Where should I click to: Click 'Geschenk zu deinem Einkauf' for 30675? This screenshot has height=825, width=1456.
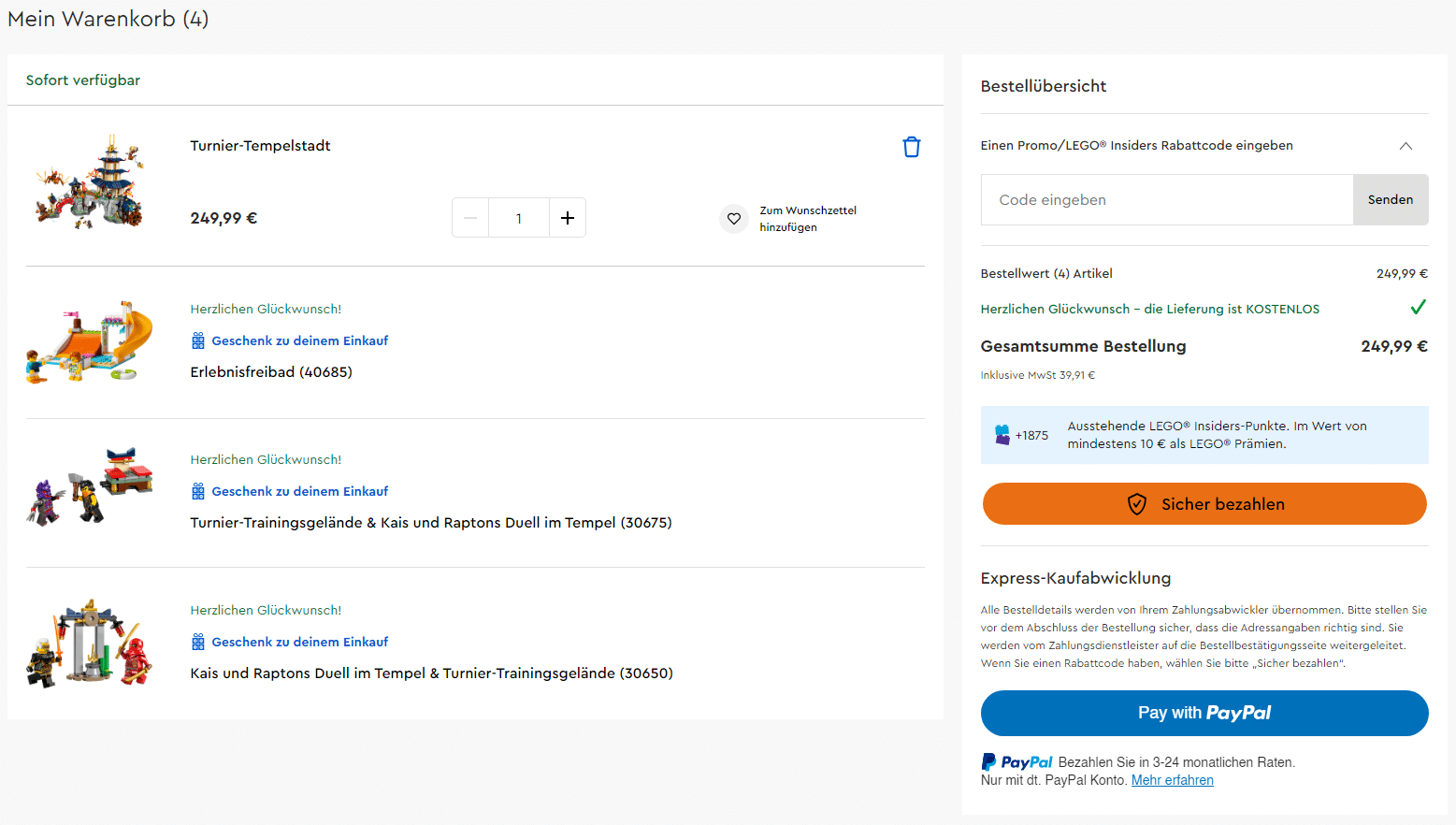coord(300,491)
